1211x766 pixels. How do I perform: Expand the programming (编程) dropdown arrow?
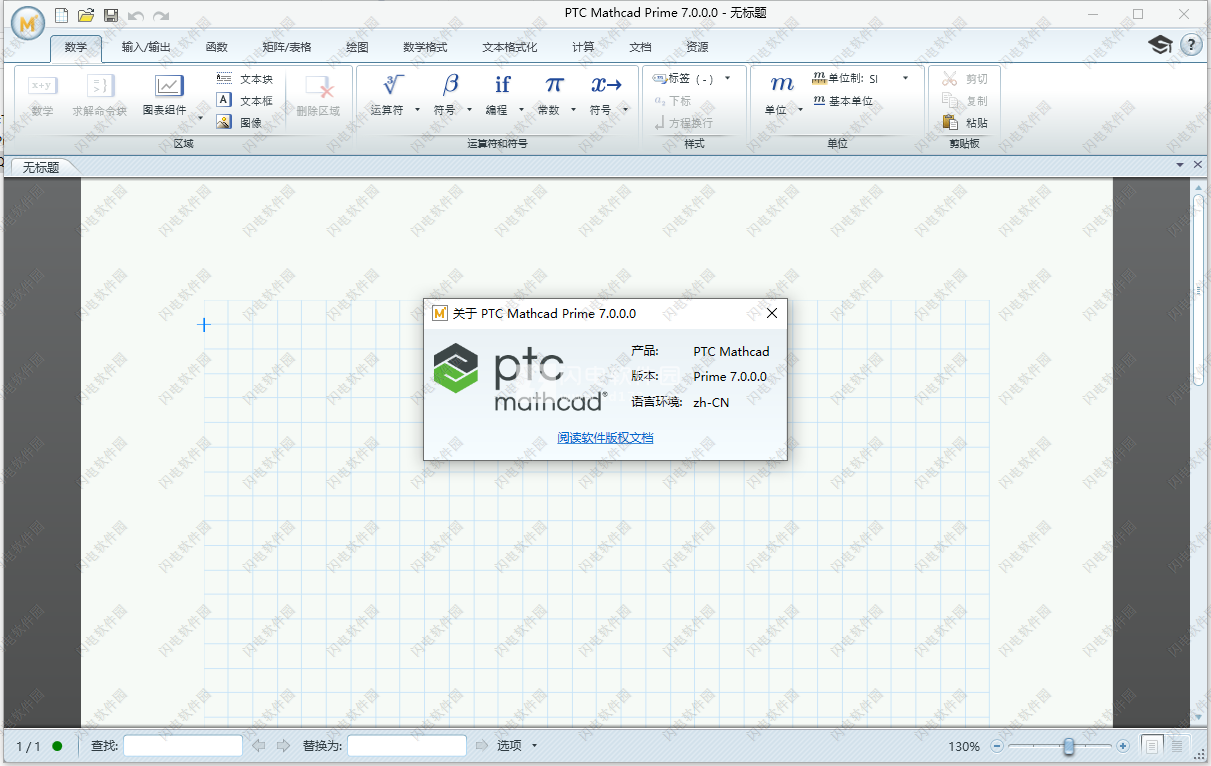click(x=521, y=110)
